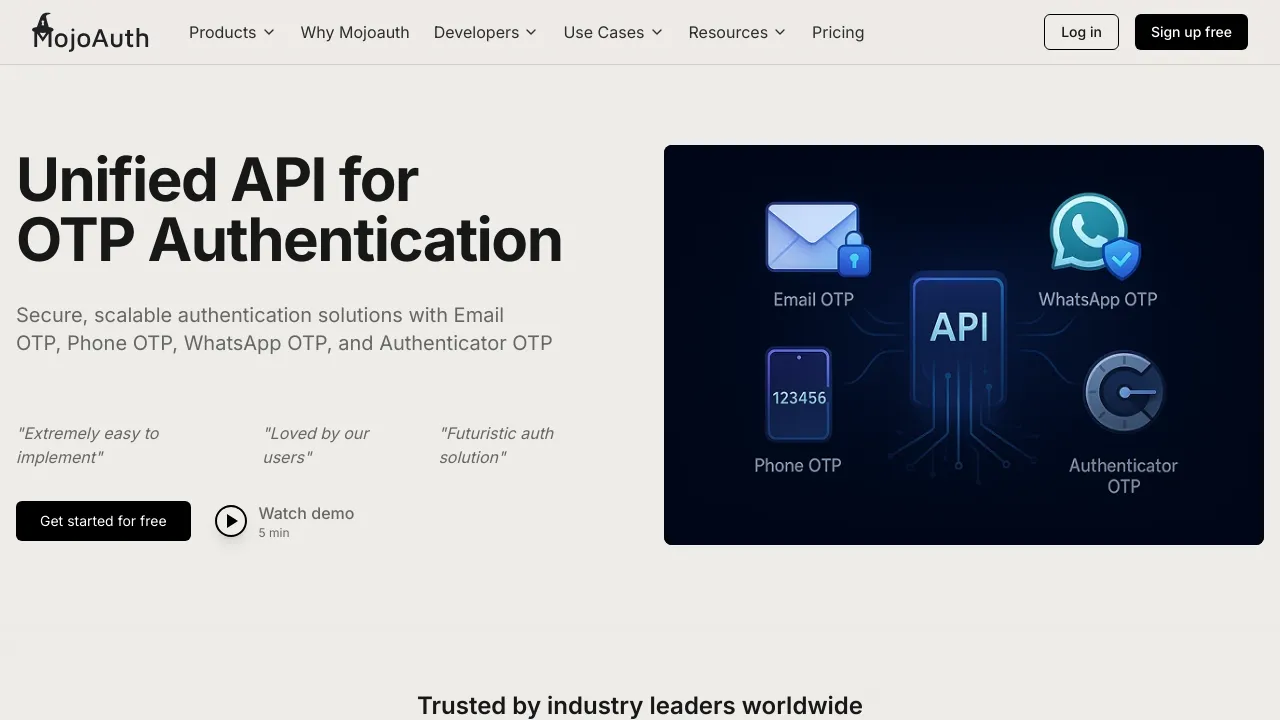Click the 5 min duration text
Screen dimensions: 1280x720
pyautogui.click(x=274, y=533)
